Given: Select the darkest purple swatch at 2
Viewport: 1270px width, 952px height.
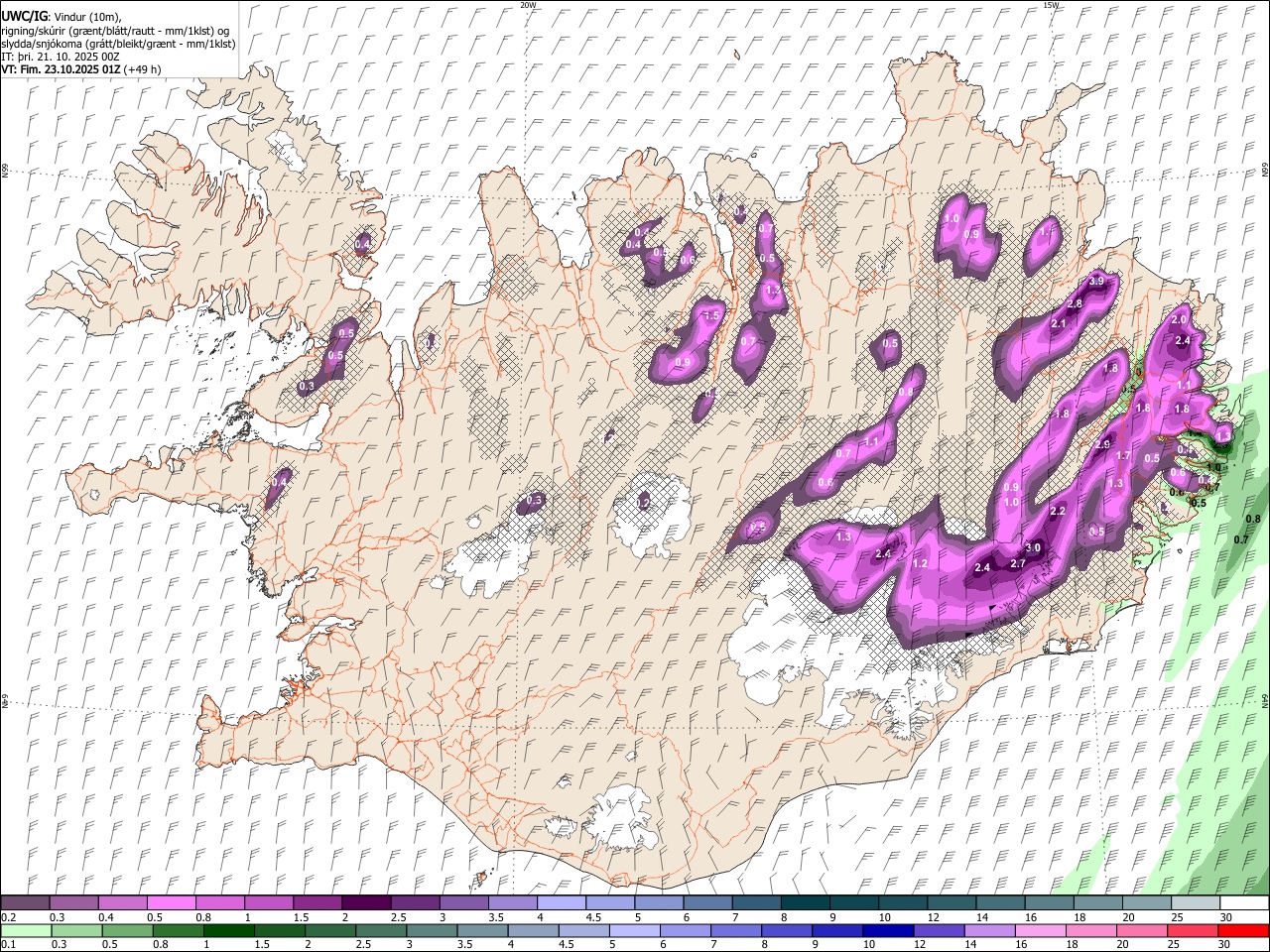Looking at the screenshot, I should 365,903.
